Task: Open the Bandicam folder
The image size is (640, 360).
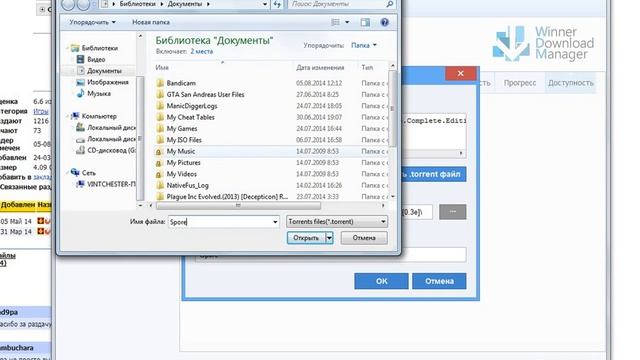Action: point(181,83)
